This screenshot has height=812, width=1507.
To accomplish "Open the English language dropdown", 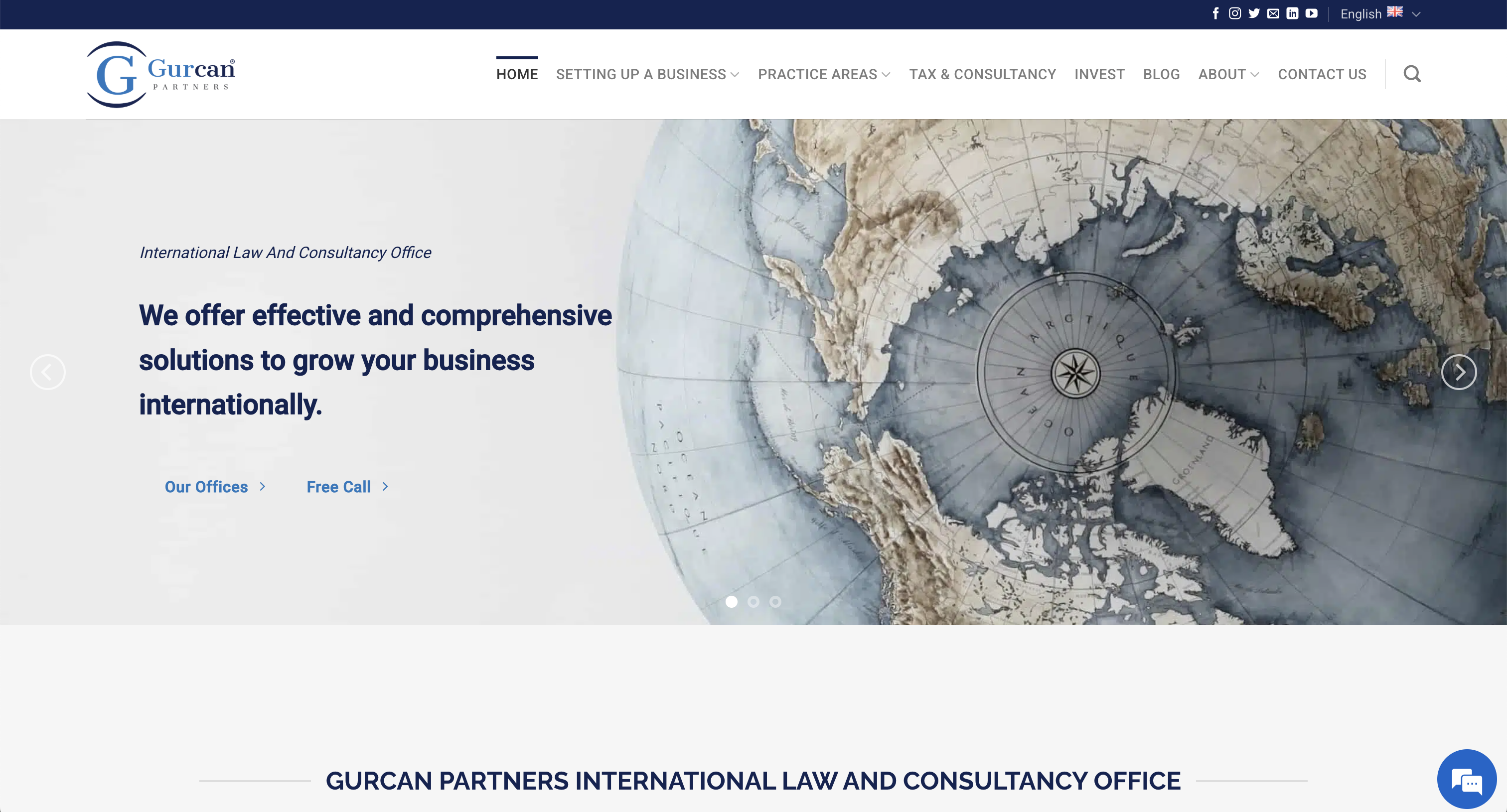I will (x=1379, y=14).
